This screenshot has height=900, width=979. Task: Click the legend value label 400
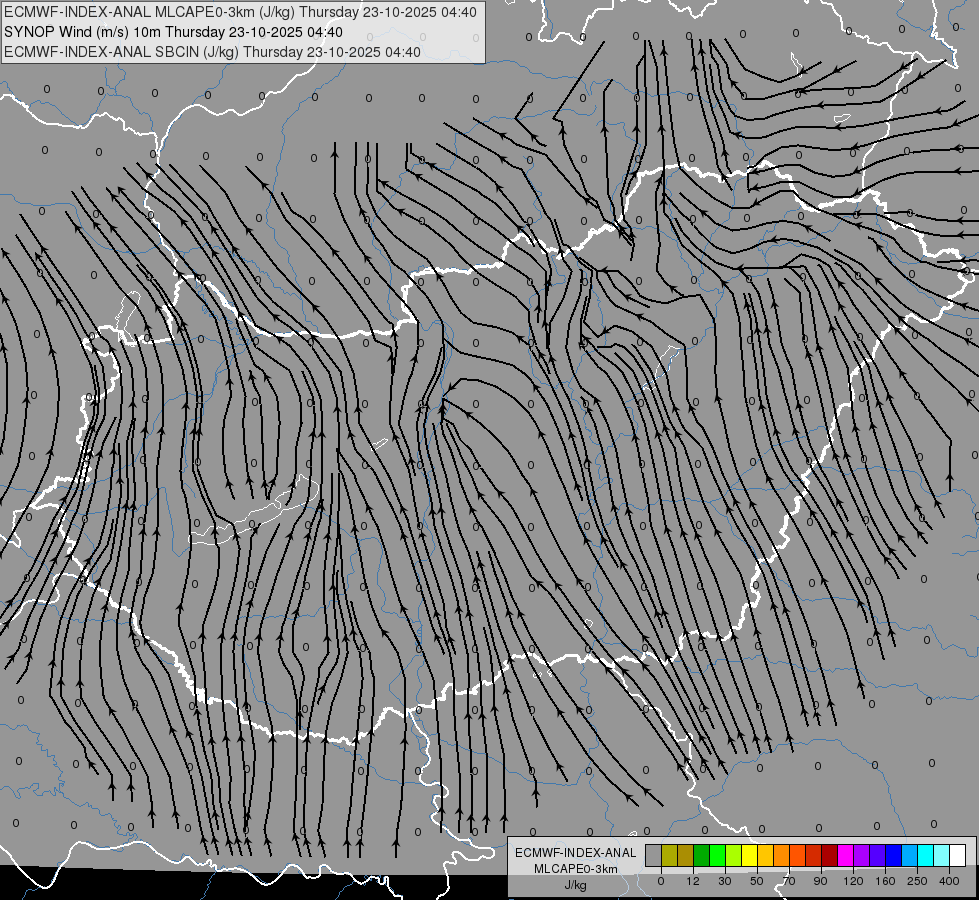click(x=949, y=881)
